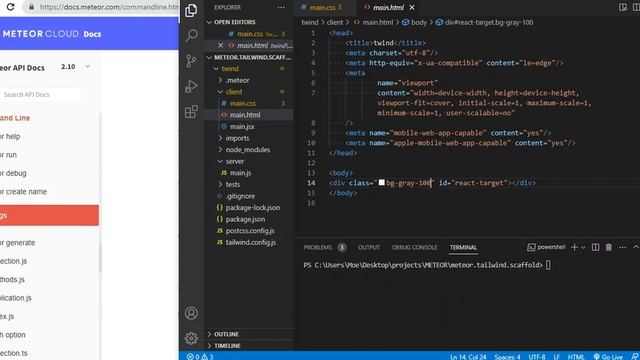The image size is (640, 360).
Task: Expand the Timeline section
Action: (x=209, y=346)
